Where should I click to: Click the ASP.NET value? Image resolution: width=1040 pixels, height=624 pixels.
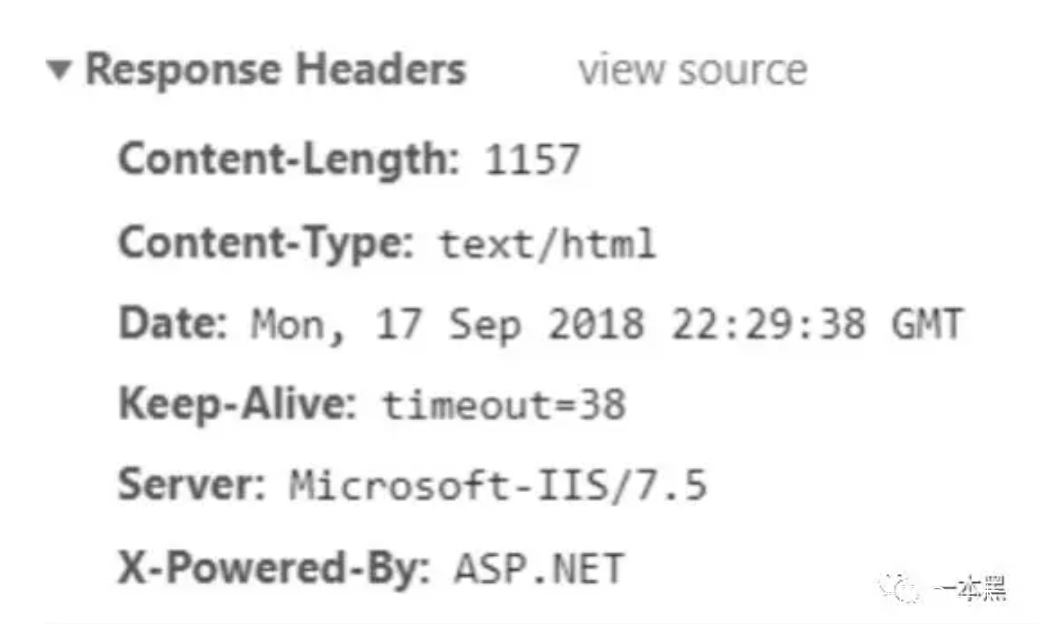(x=539, y=569)
